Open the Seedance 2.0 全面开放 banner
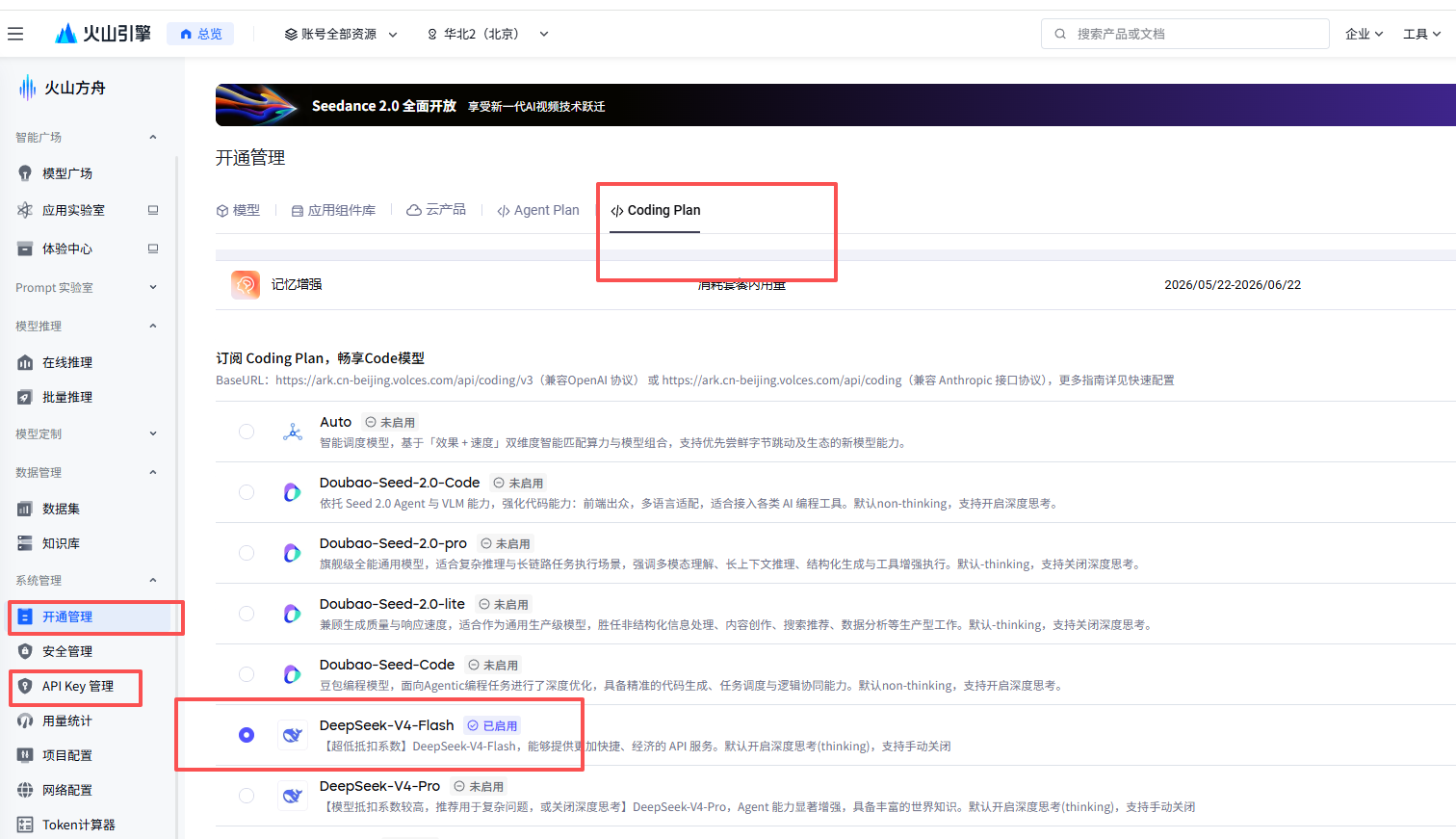1456x839 pixels. click(x=836, y=105)
